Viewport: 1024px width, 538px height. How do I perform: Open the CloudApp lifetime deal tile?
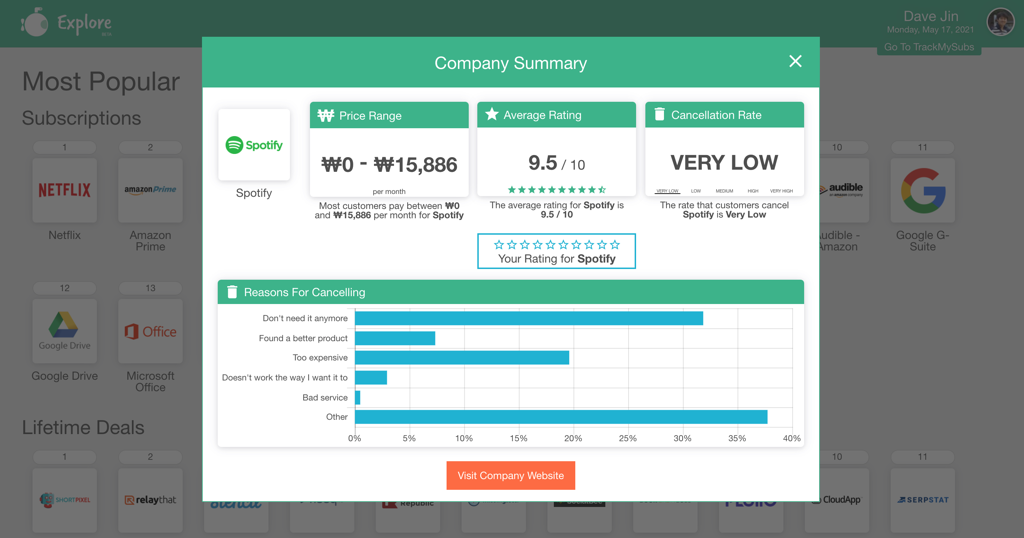click(x=837, y=499)
